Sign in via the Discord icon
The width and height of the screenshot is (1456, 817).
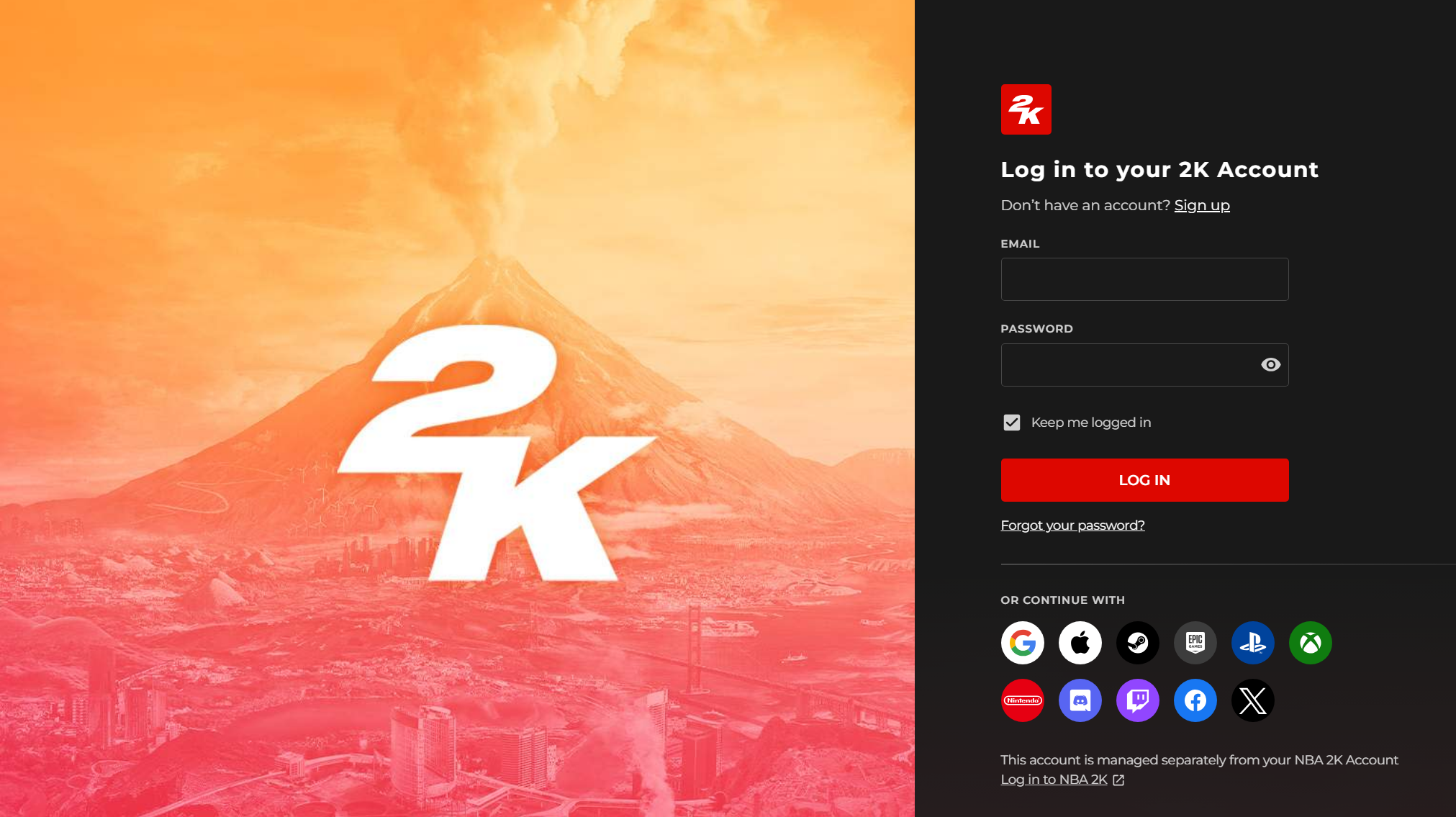[x=1080, y=700]
